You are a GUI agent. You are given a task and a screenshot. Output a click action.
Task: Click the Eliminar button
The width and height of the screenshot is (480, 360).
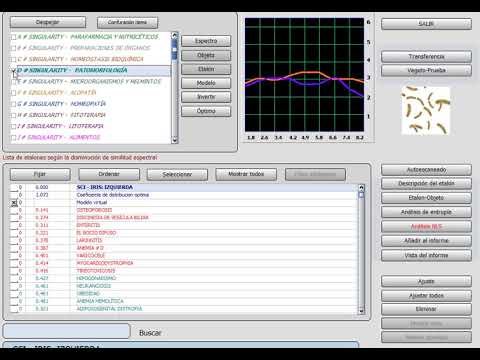(426, 309)
